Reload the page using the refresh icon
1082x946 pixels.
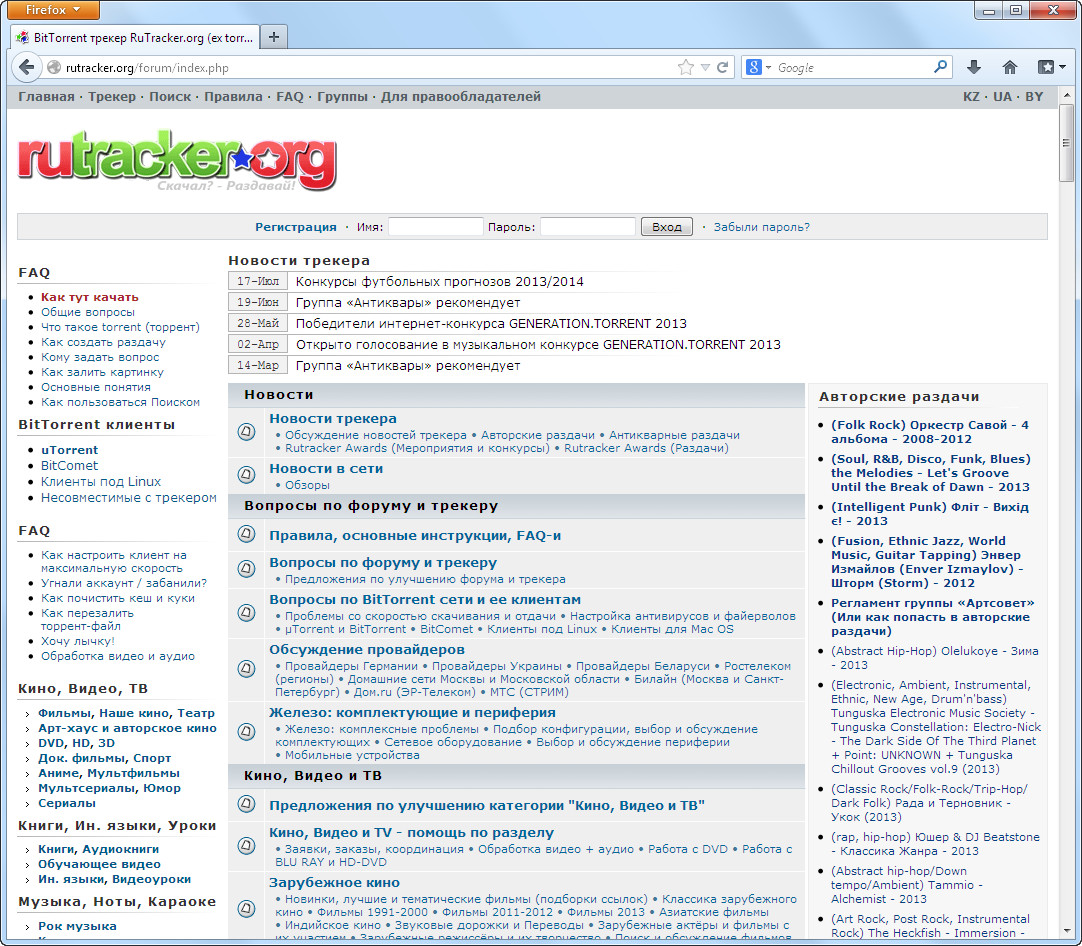click(x=722, y=67)
